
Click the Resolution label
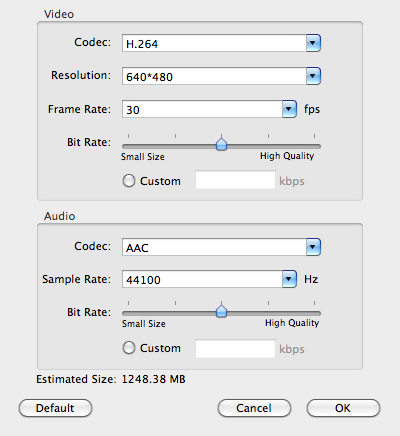pos(81,75)
